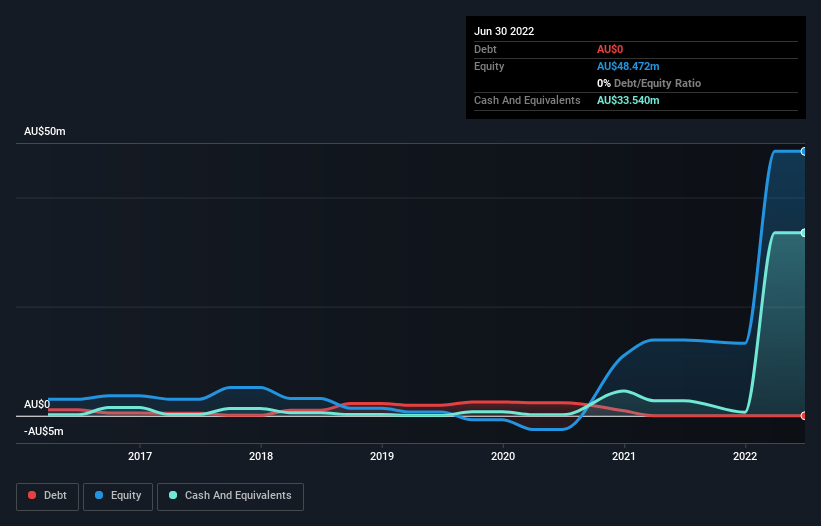Image resolution: width=821 pixels, height=526 pixels.
Task: Click the AU$50m axis label
Action: coord(45,131)
